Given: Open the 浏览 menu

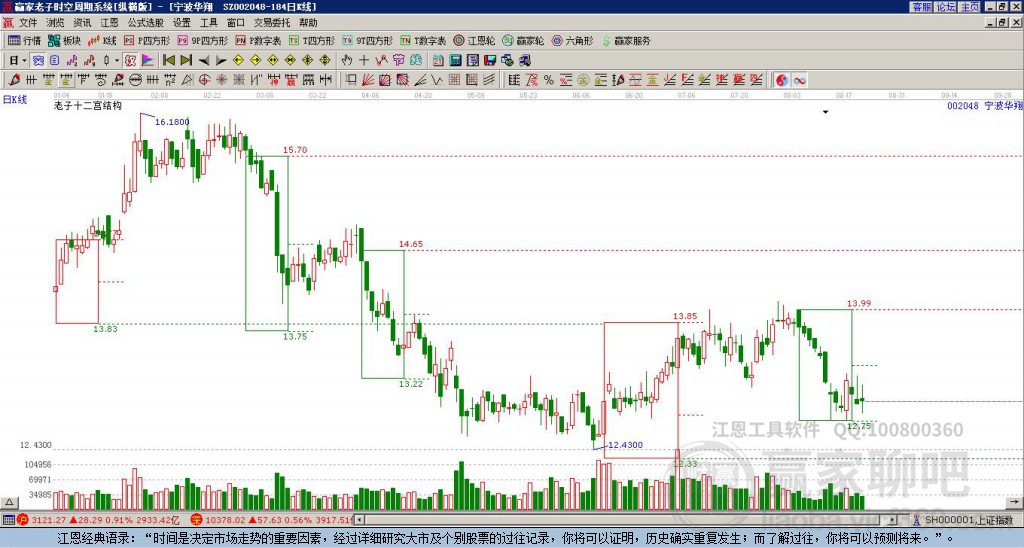Looking at the screenshot, I should [x=56, y=23].
